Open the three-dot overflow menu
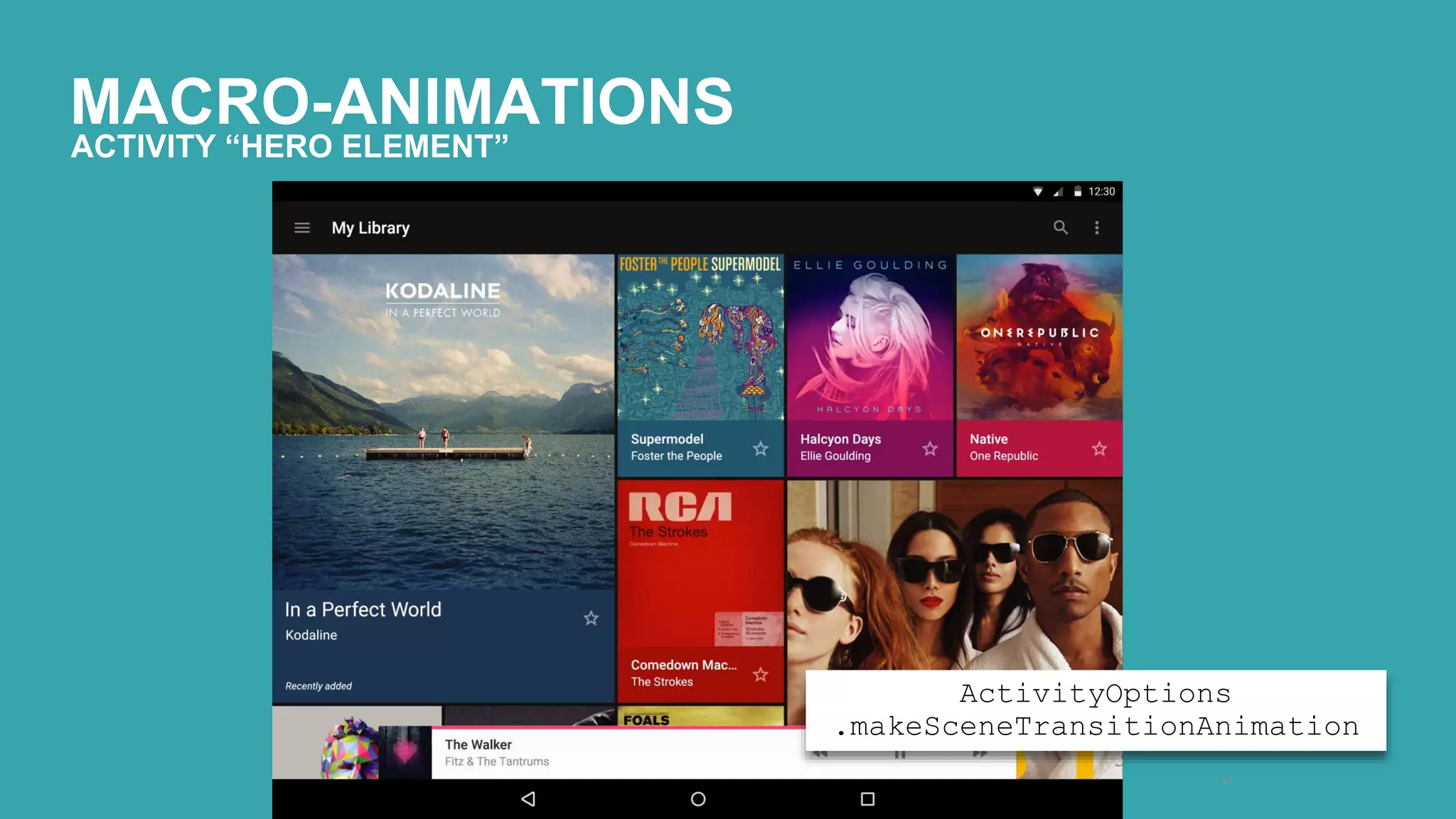The width and height of the screenshot is (1456, 819). 1097,227
